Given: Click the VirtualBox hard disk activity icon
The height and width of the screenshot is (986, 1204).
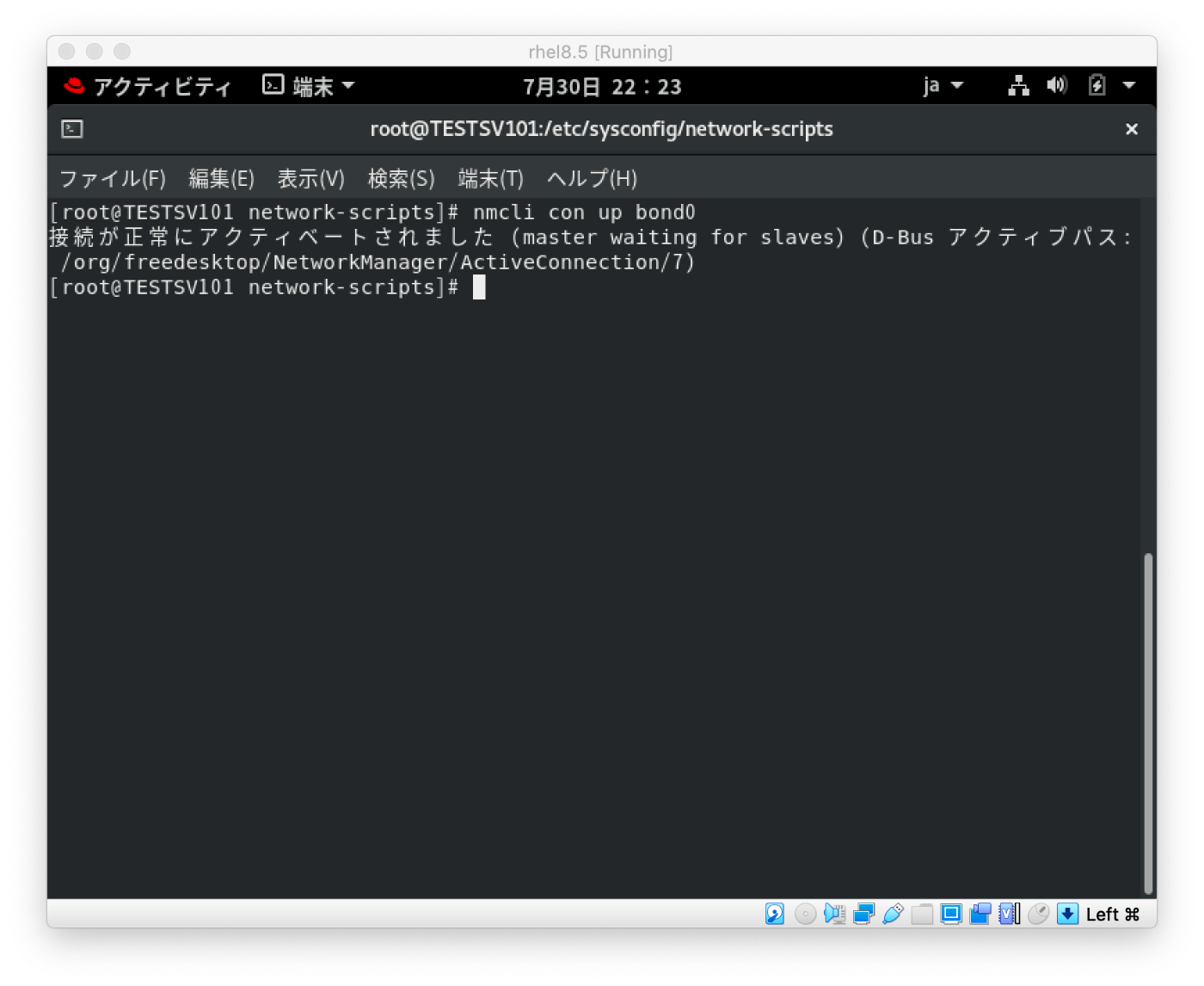Looking at the screenshot, I should pos(774,914).
